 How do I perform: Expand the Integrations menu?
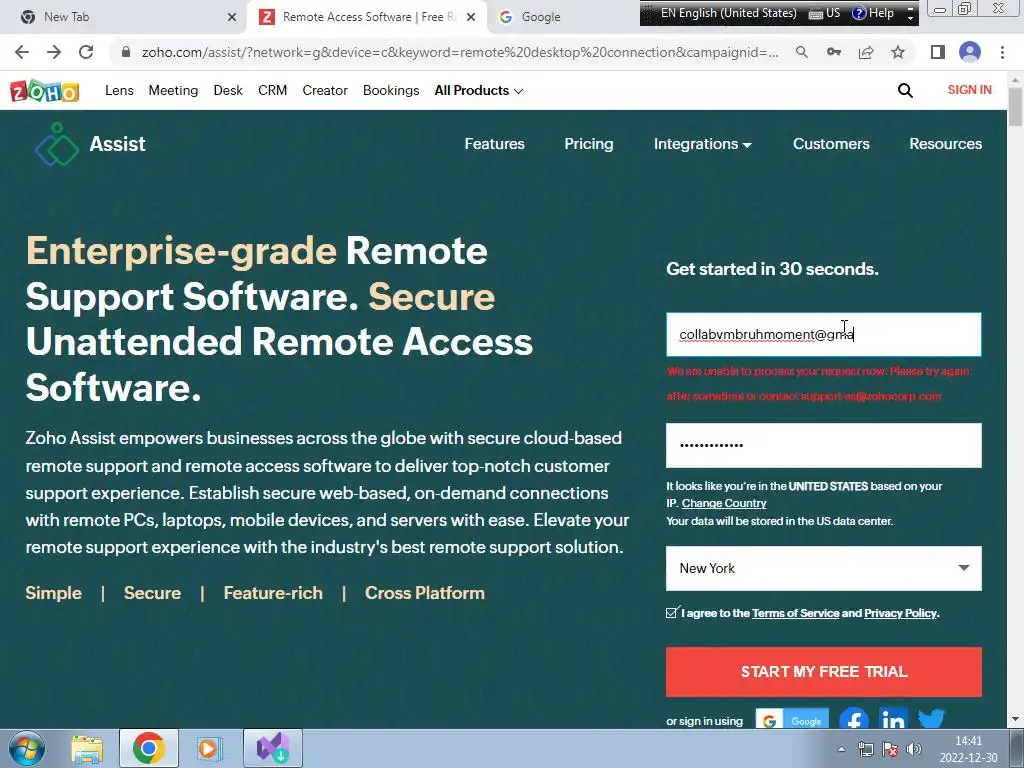[703, 144]
